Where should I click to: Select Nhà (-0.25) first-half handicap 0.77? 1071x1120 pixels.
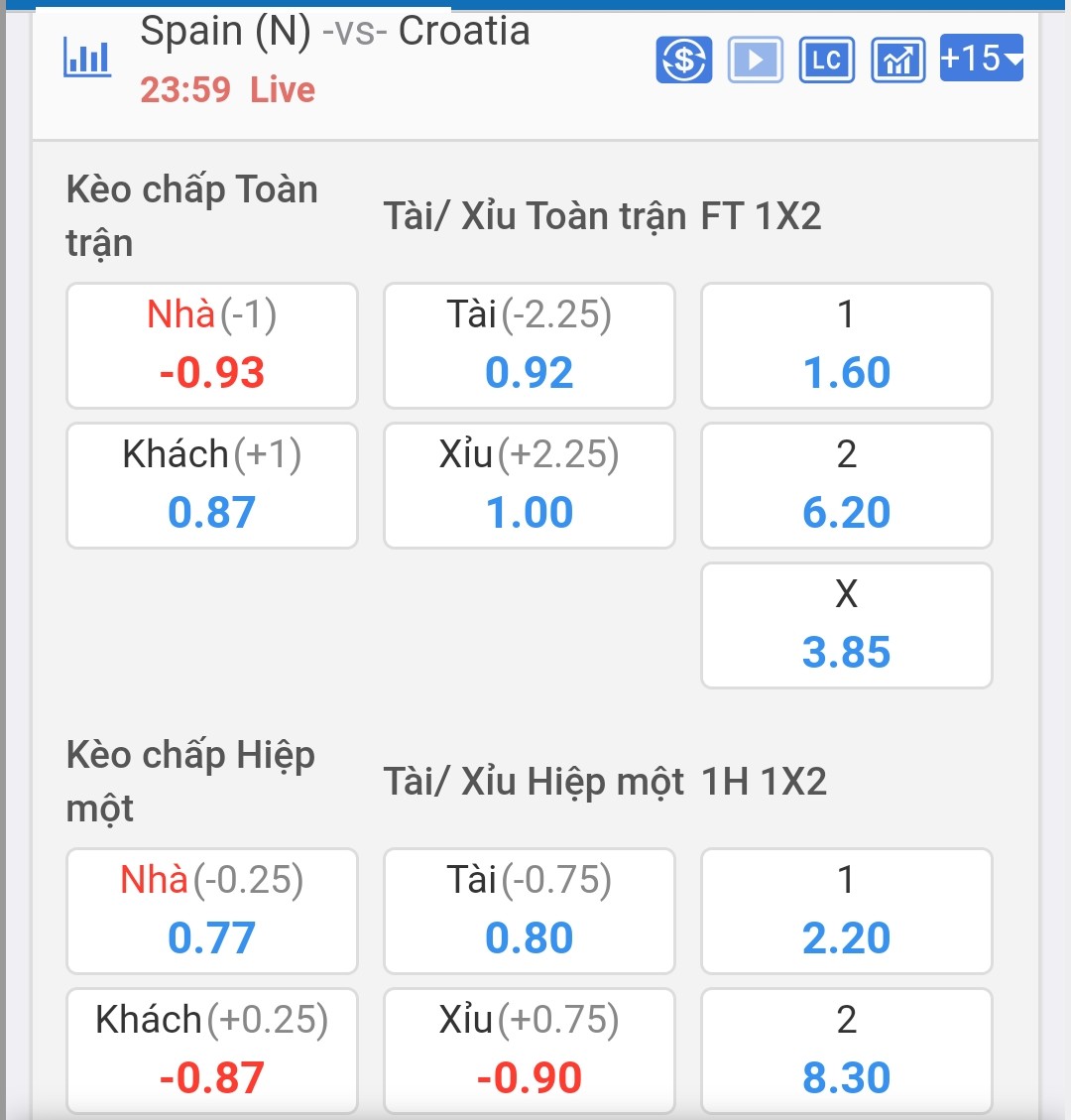[212, 912]
